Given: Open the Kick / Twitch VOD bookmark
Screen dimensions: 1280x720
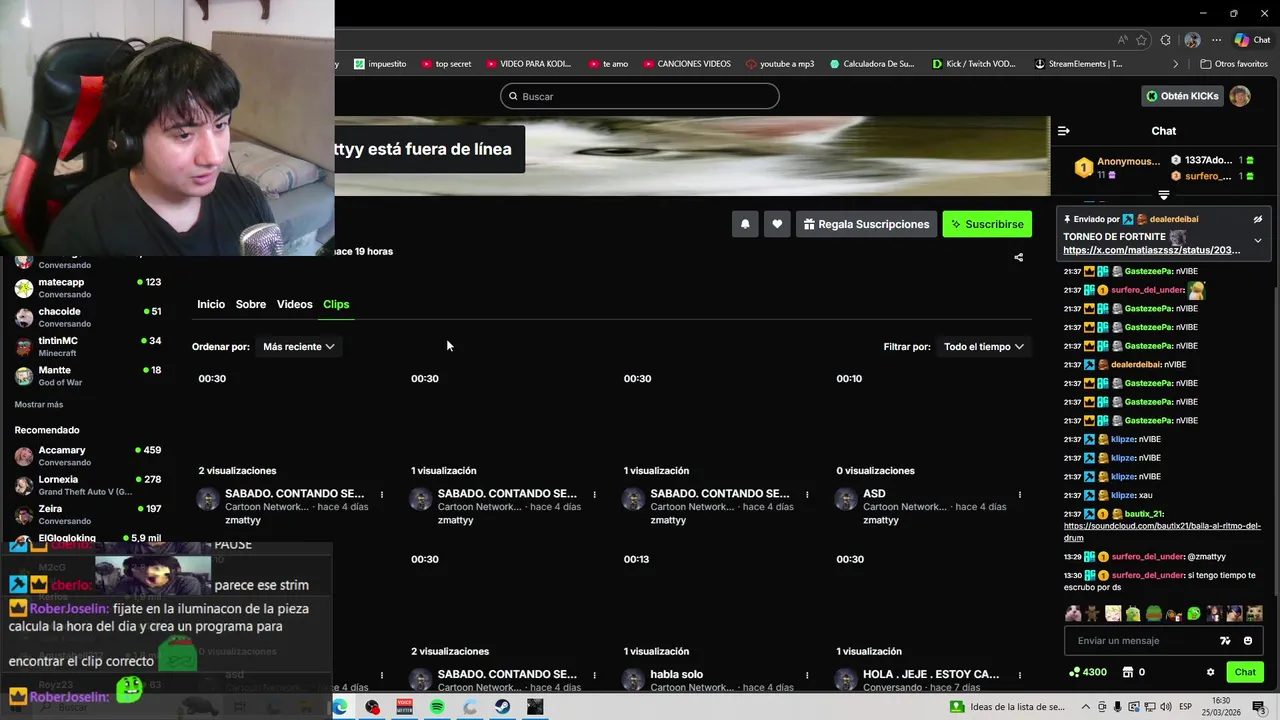Looking at the screenshot, I should pos(973,64).
